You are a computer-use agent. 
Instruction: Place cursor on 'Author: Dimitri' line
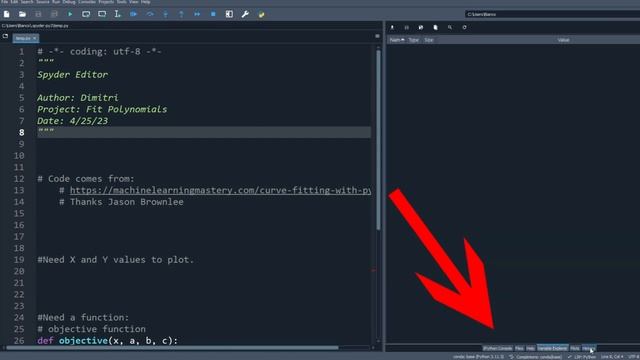pos(78,98)
